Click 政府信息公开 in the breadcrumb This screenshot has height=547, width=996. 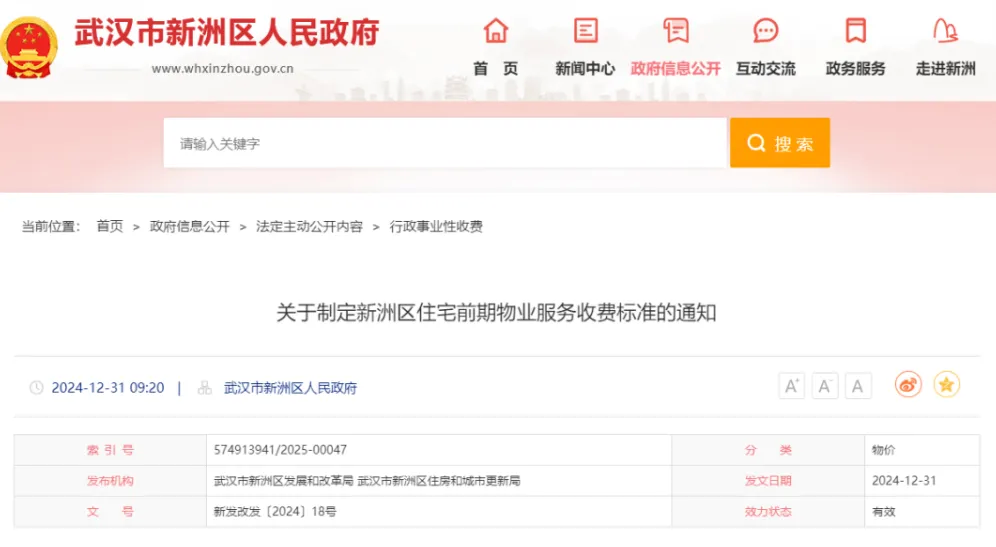coord(190,227)
